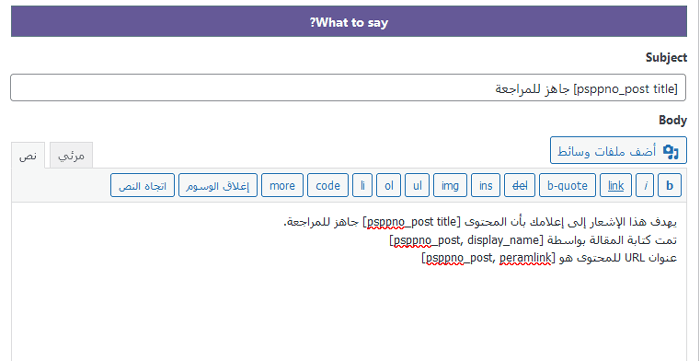Click the 'Subject' label
The image size is (700, 361).
(666, 58)
